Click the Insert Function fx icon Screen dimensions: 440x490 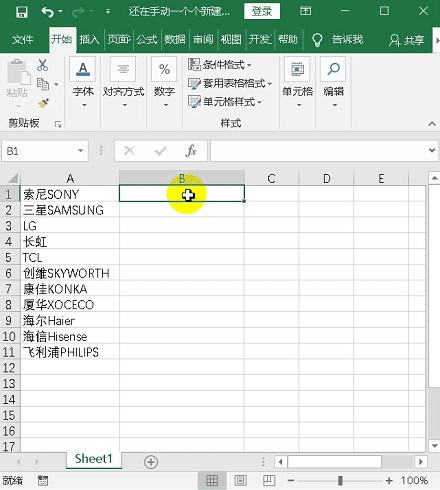(191, 151)
